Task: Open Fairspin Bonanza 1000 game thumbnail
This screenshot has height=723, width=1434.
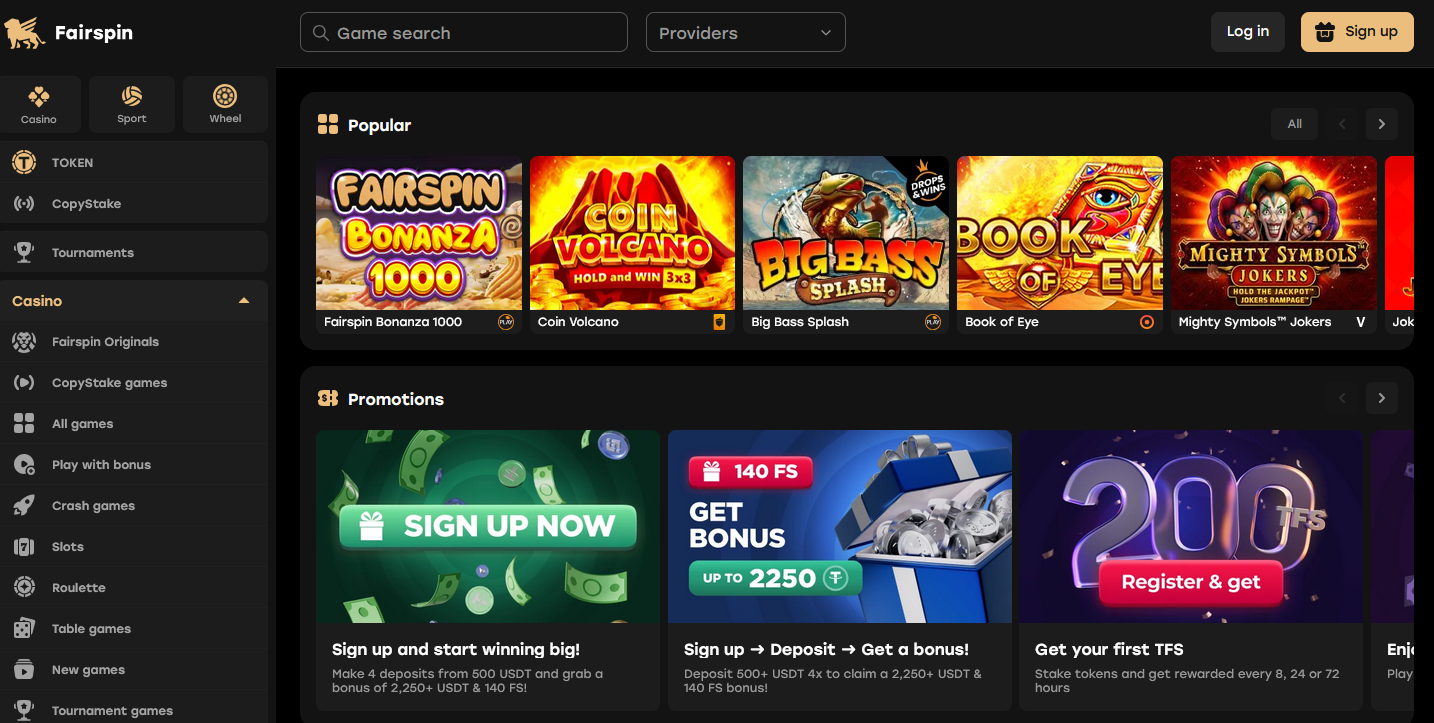Action: (x=419, y=233)
